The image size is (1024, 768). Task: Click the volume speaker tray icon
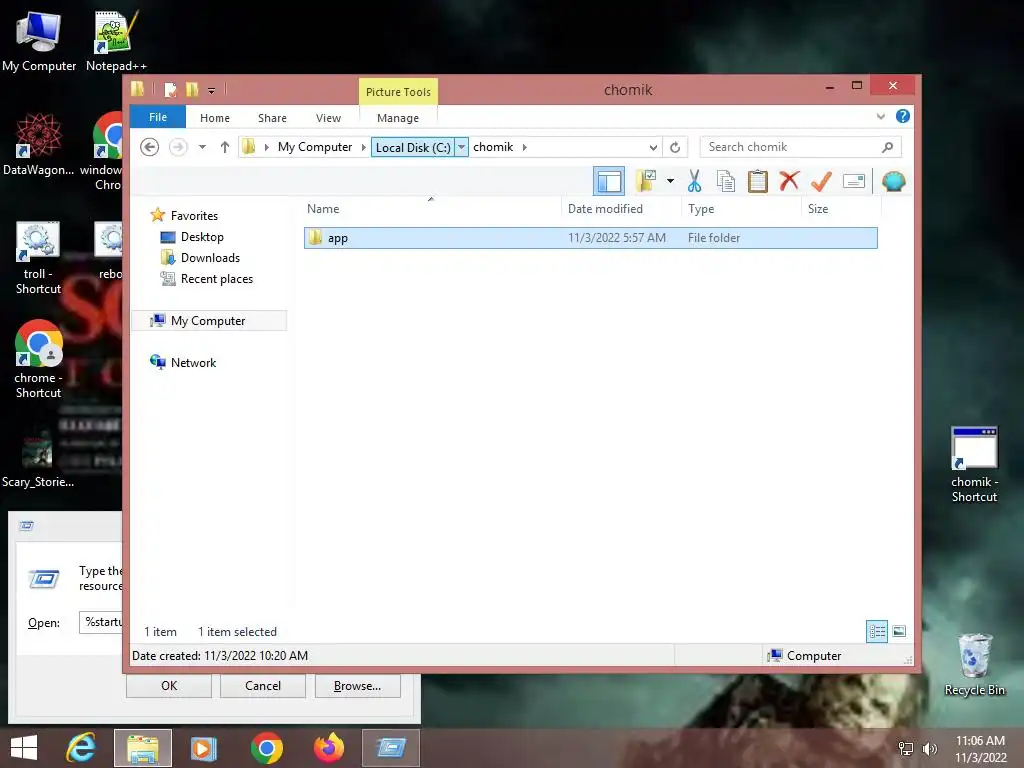(x=929, y=749)
